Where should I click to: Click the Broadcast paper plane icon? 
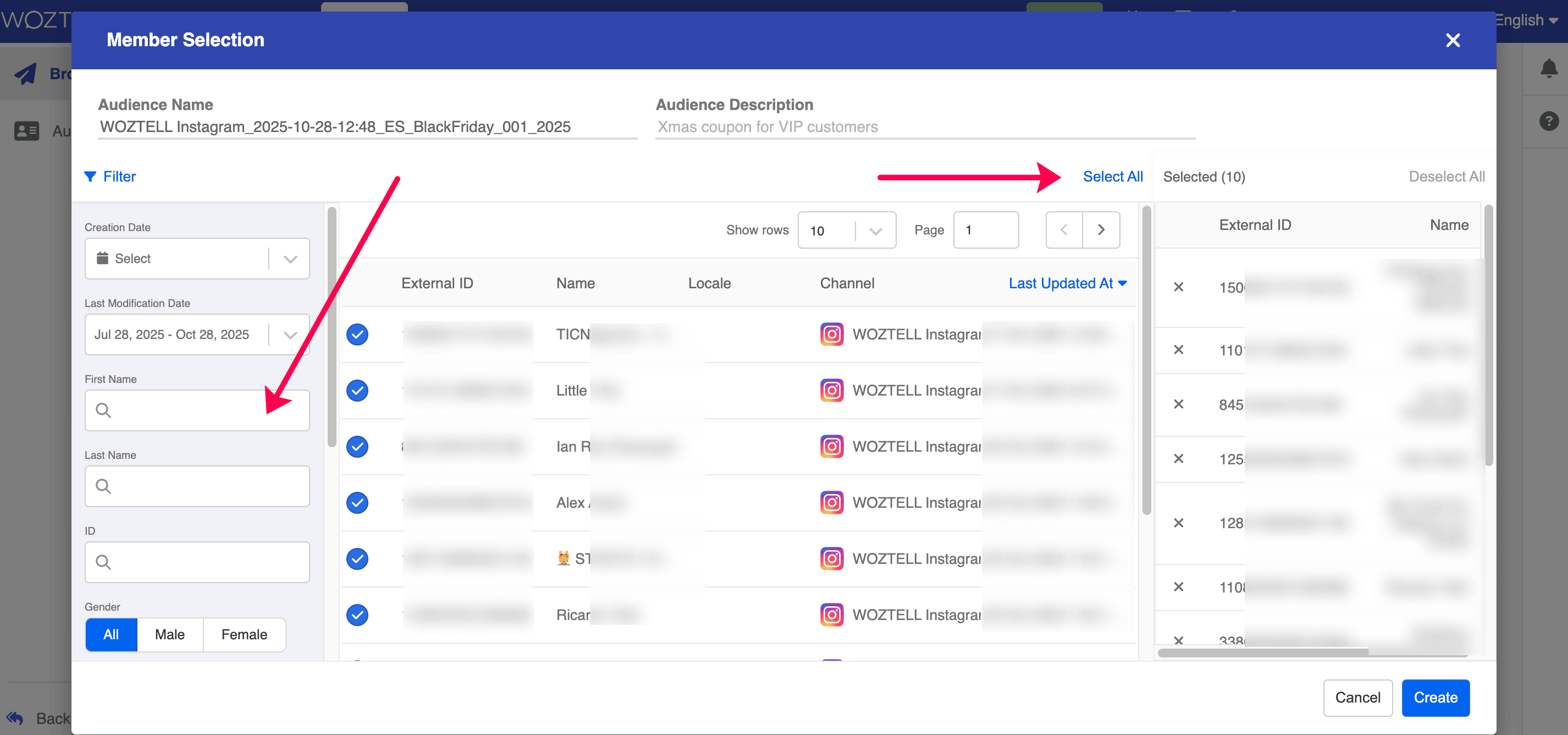coord(25,74)
